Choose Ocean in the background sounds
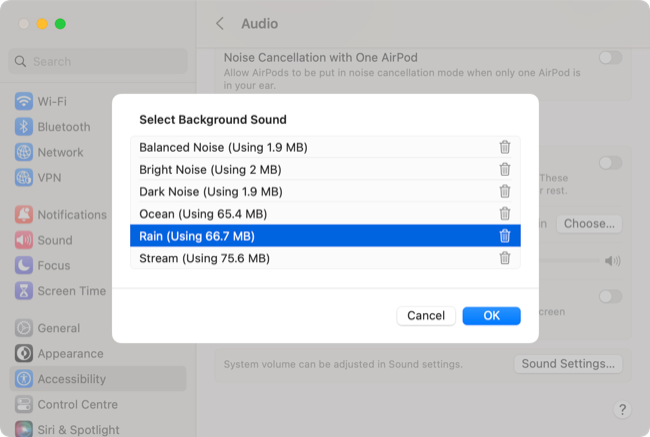This screenshot has height=437, width=650. coord(203,213)
